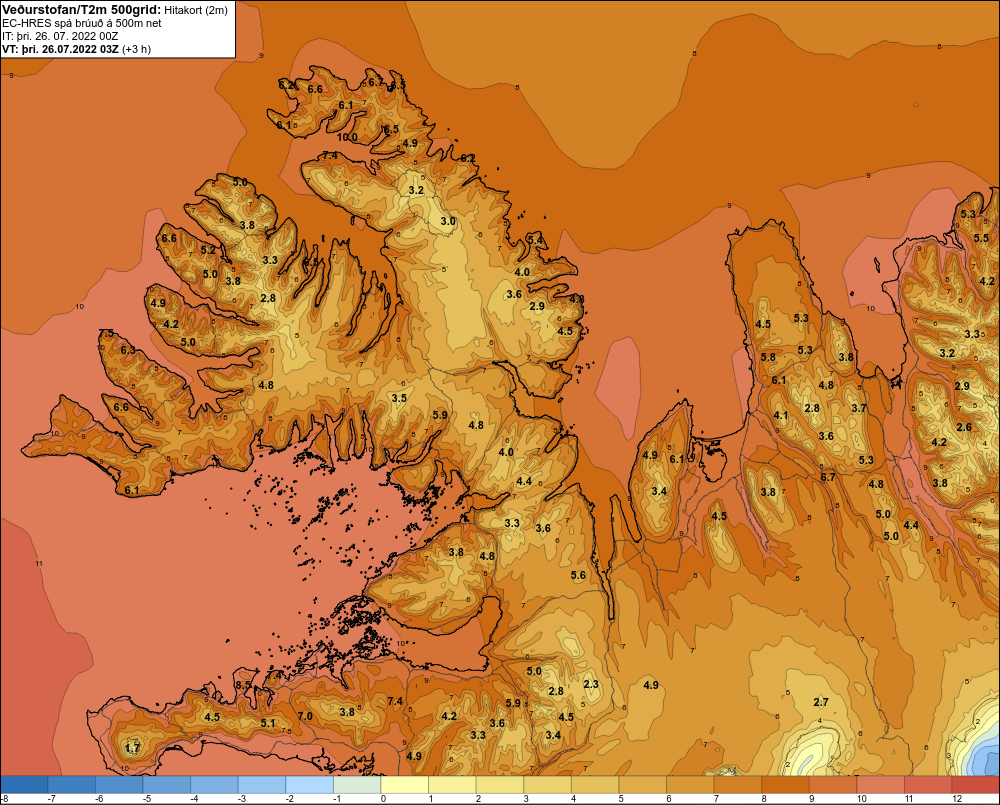Click the legend scale label "-4"
This screenshot has width=1000, height=805.
point(194,799)
